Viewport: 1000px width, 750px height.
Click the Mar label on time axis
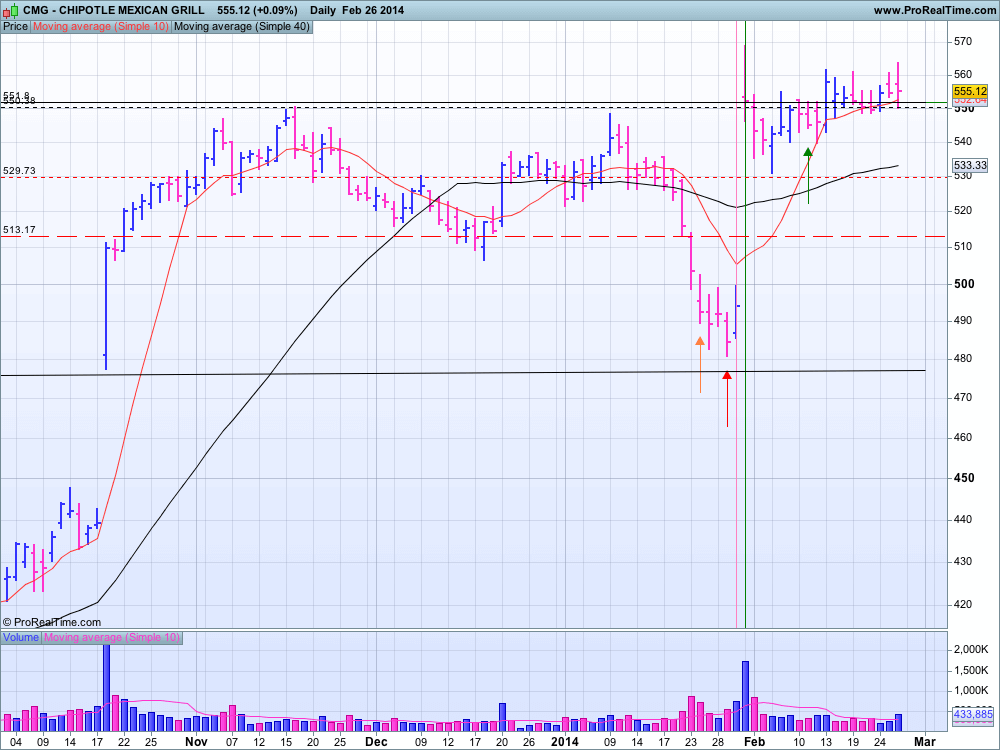(925, 742)
